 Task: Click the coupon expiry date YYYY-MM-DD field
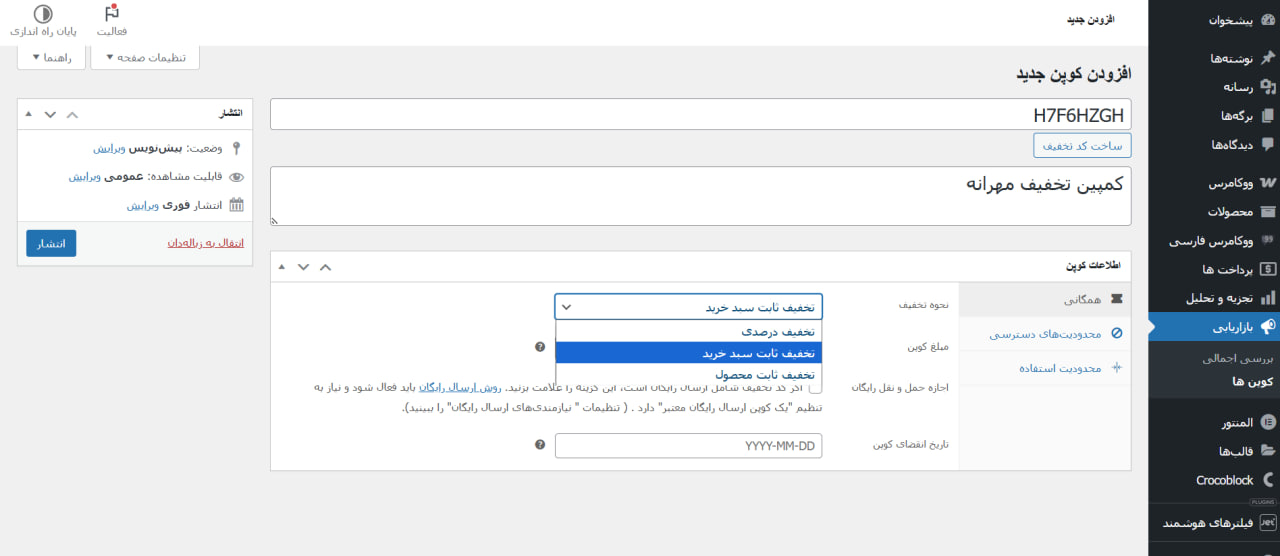[688, 446]
